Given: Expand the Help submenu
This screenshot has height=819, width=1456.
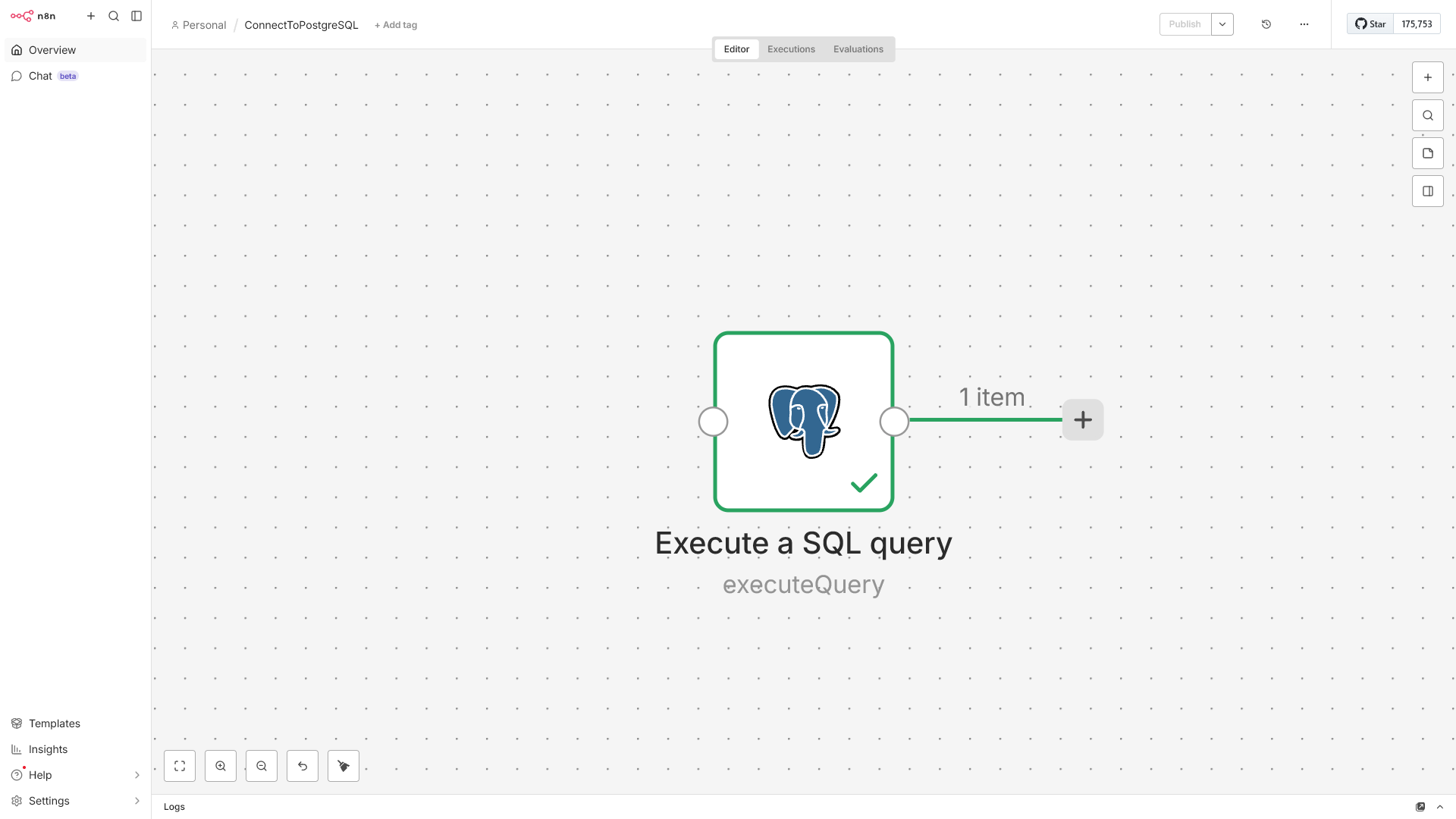Looking at the screenshot, I should tap(136, 775).
